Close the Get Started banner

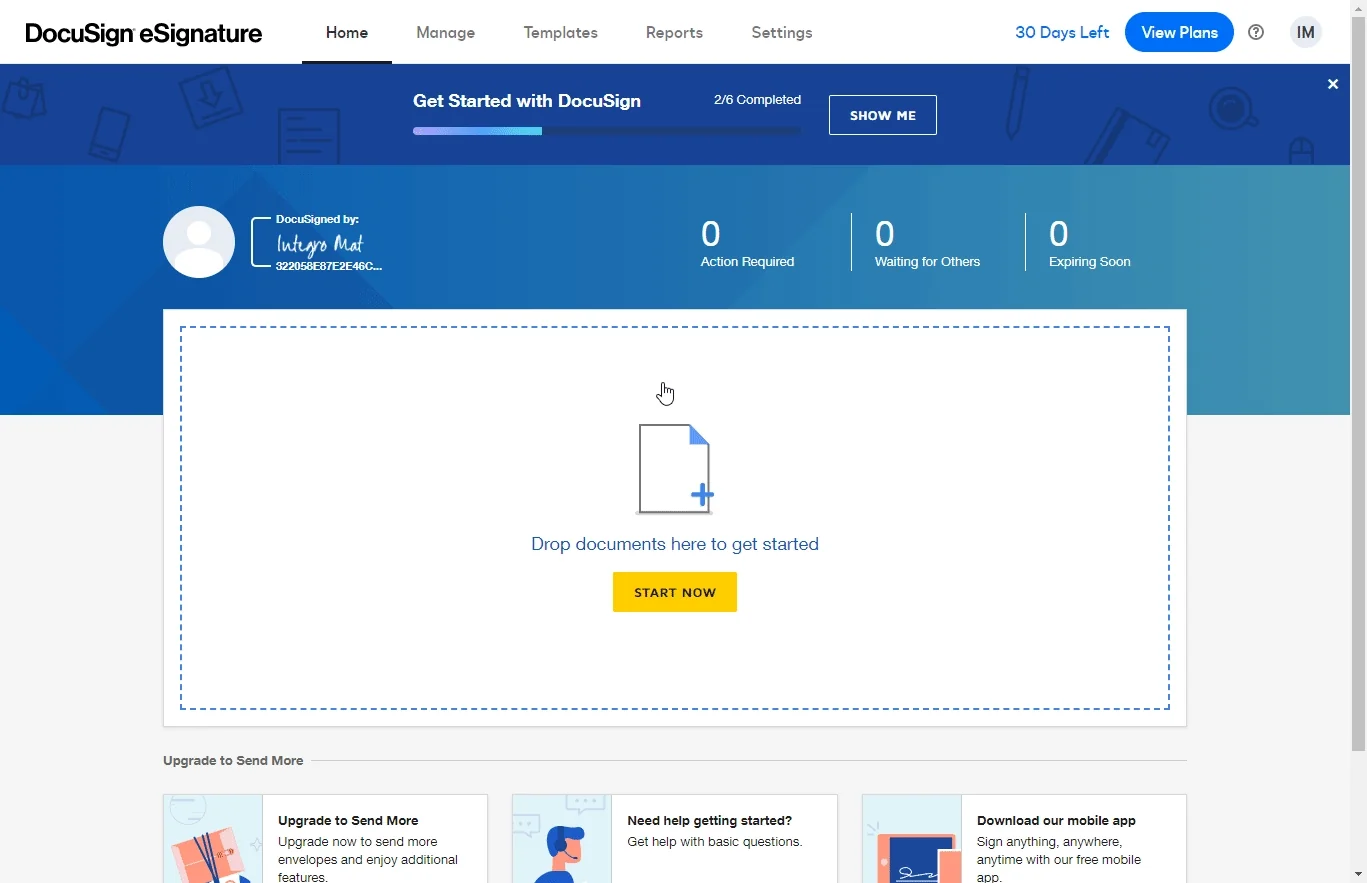1332,84
